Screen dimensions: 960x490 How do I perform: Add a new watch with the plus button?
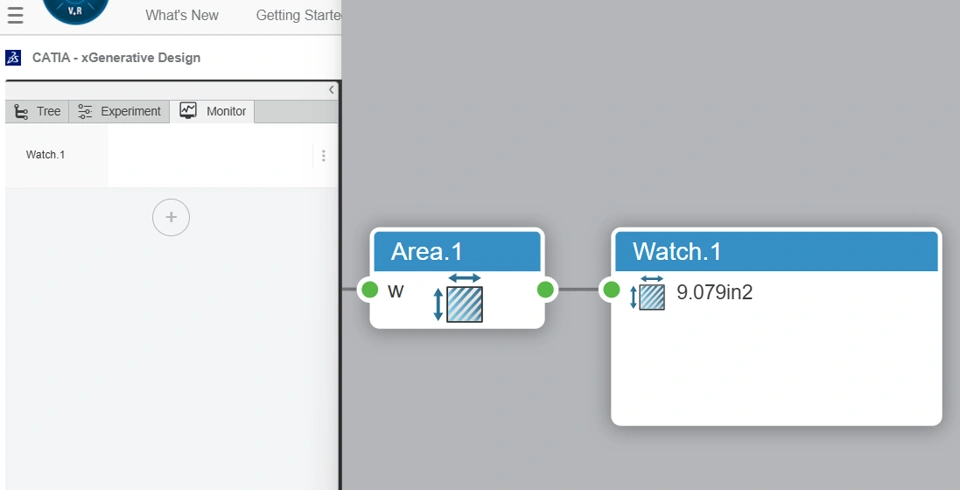click(171, 217)
